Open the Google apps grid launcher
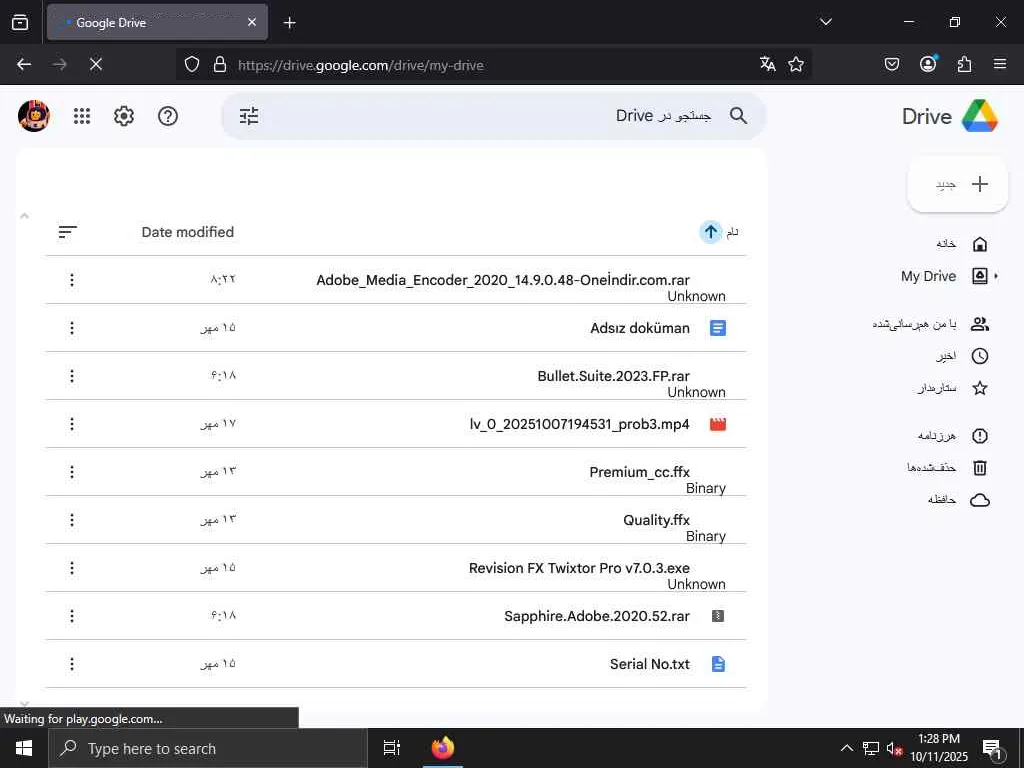 (x=82, y=116)
